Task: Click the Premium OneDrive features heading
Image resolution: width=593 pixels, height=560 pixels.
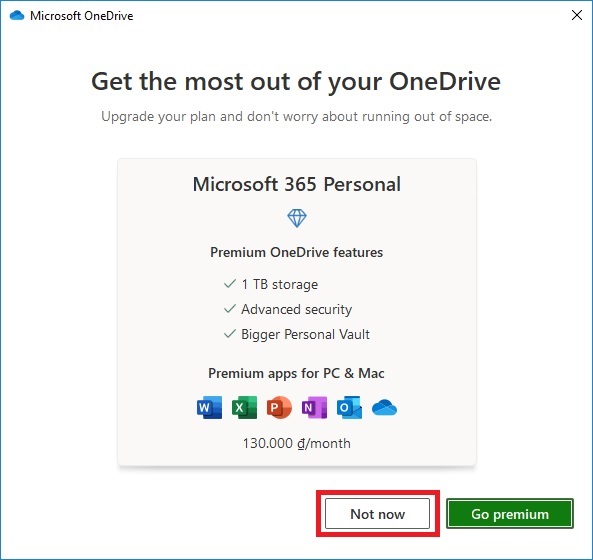Action: coord(297,252)
